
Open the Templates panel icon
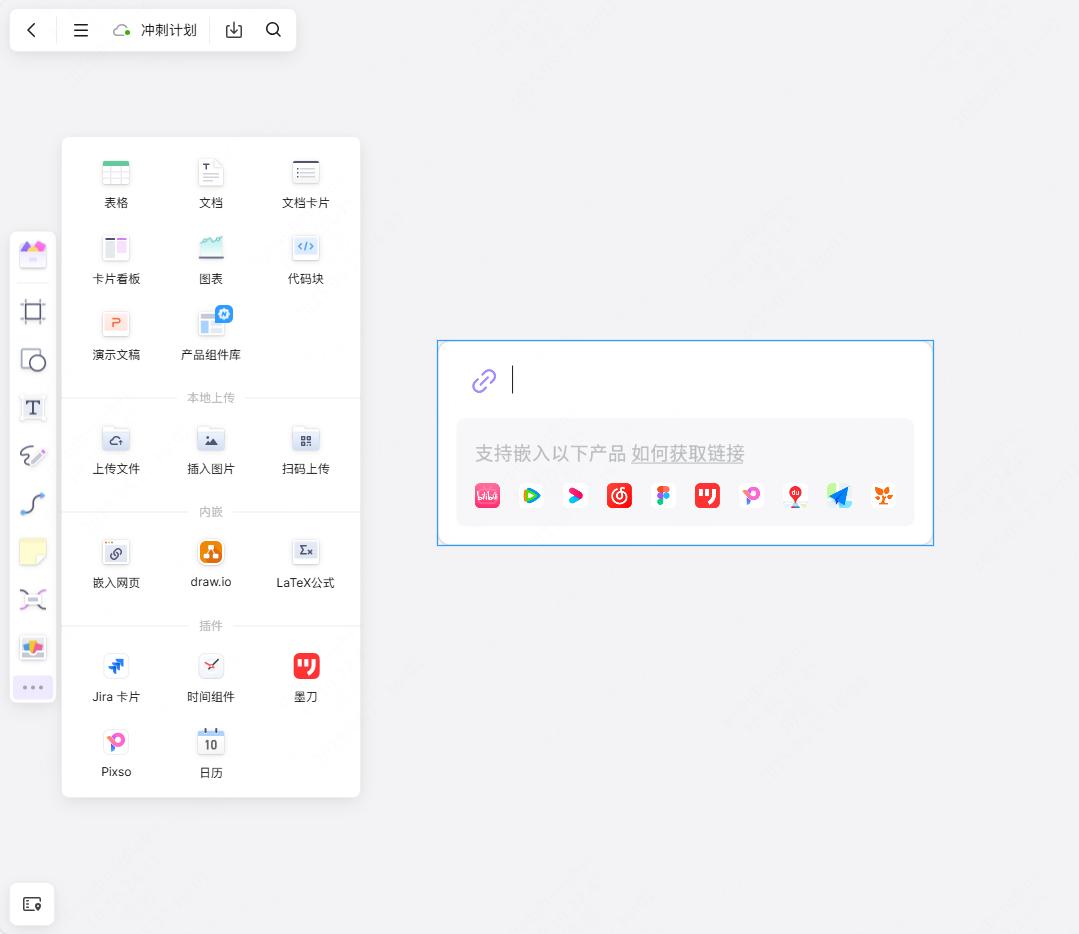33,254
